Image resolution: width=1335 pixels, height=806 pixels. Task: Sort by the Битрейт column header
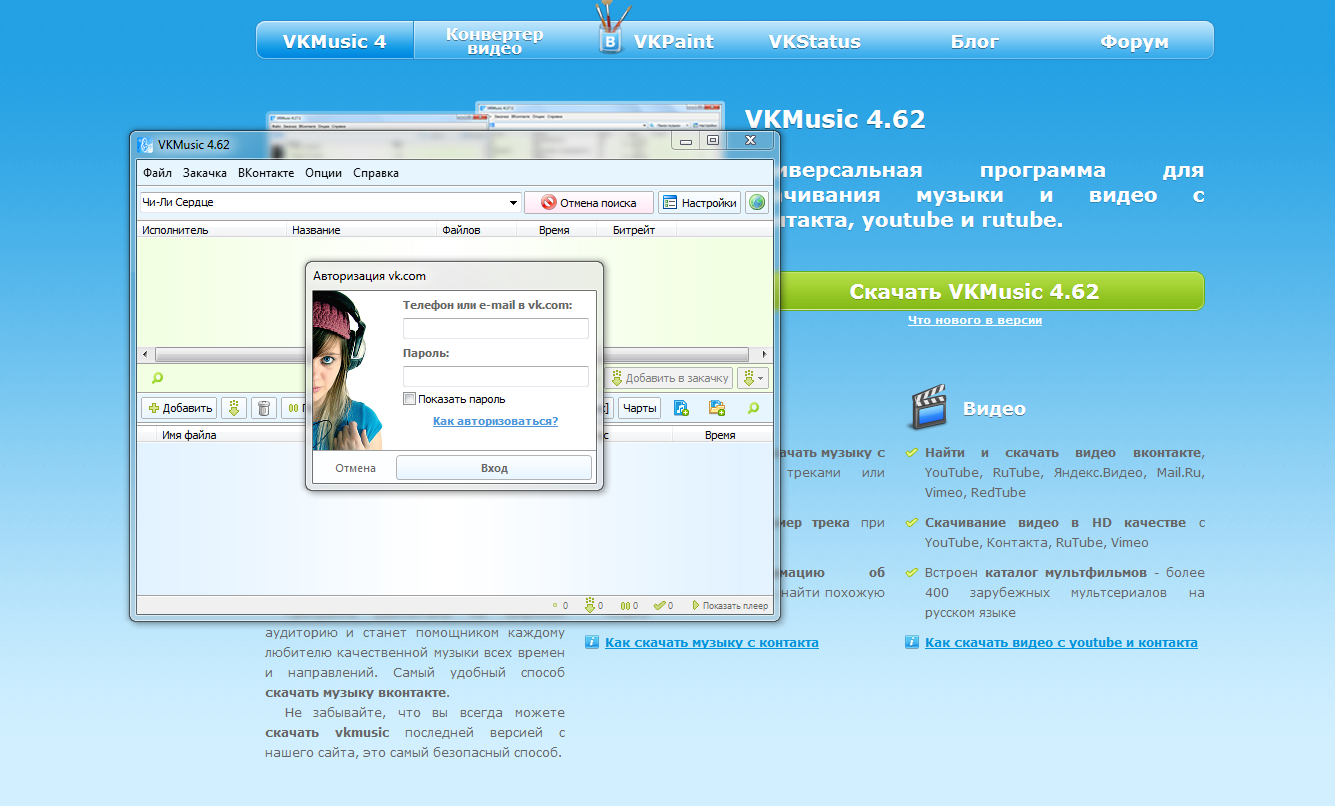636,230
